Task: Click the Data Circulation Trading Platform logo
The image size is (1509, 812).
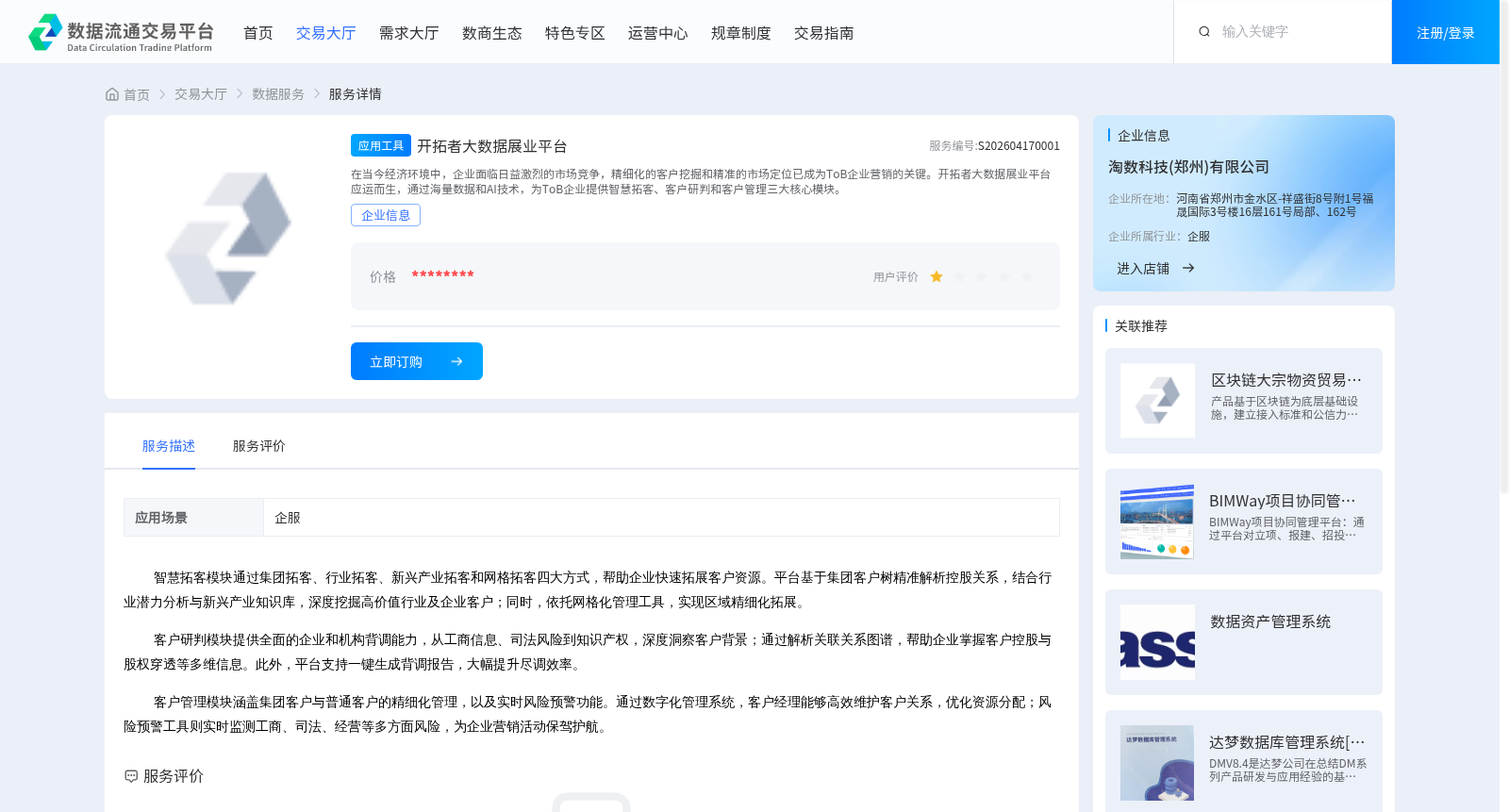Action: 121,32
